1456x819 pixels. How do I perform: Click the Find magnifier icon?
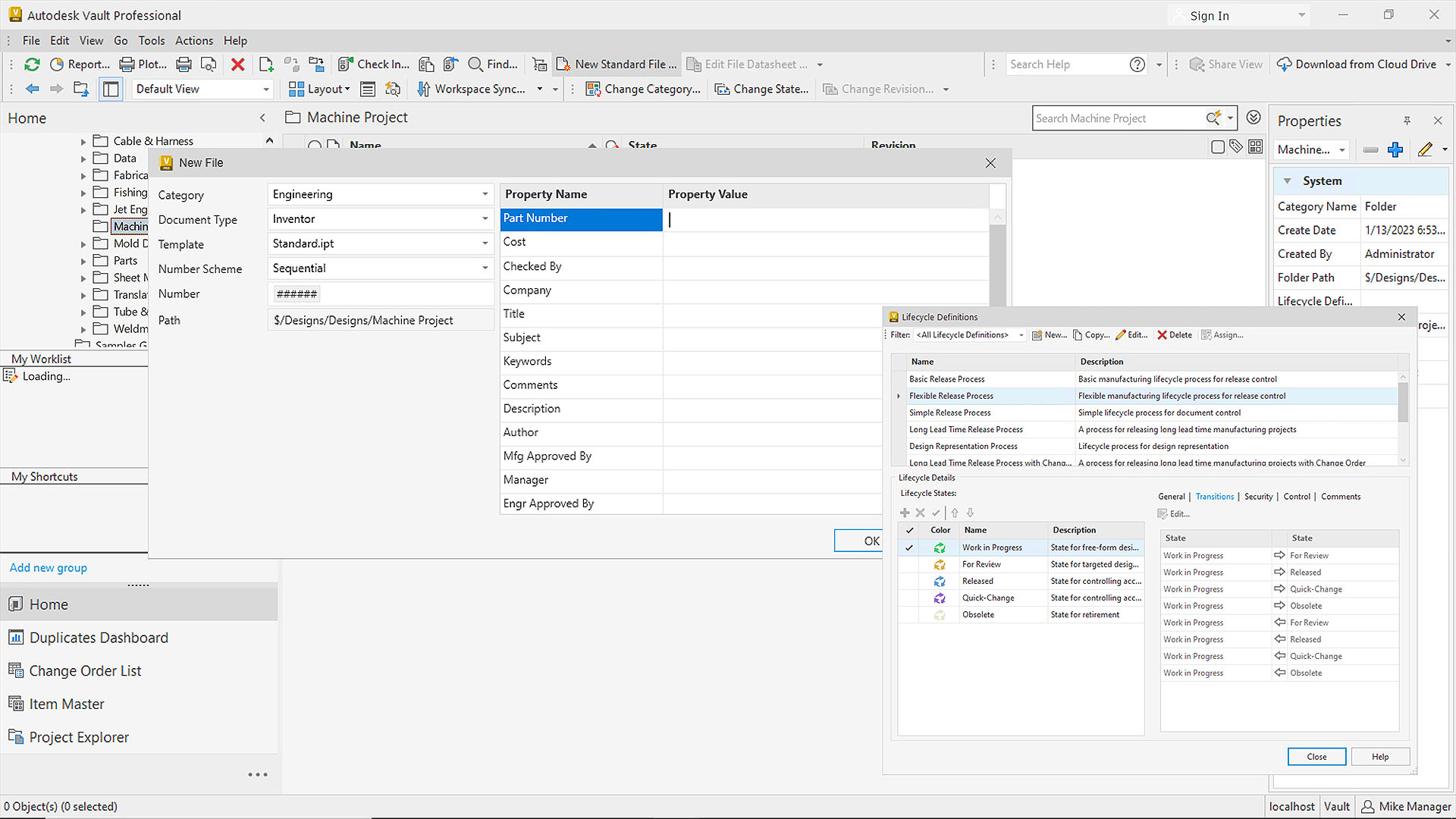(x=475, y=64)
